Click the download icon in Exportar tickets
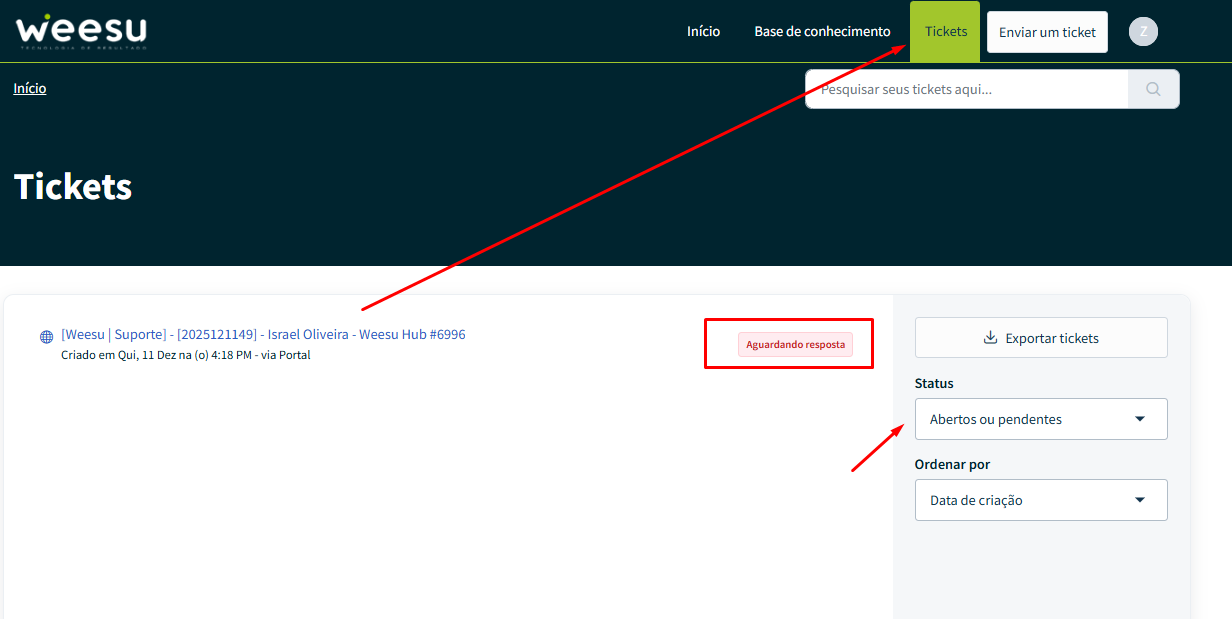 click(x=991, y=338)
